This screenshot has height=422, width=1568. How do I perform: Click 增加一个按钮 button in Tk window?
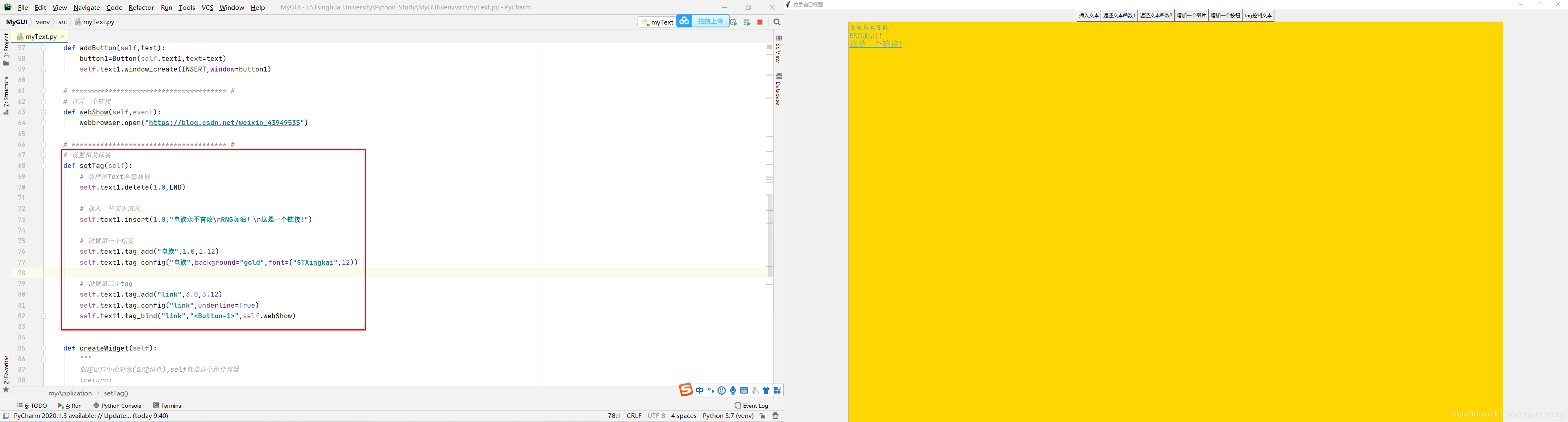[1225, 16]
